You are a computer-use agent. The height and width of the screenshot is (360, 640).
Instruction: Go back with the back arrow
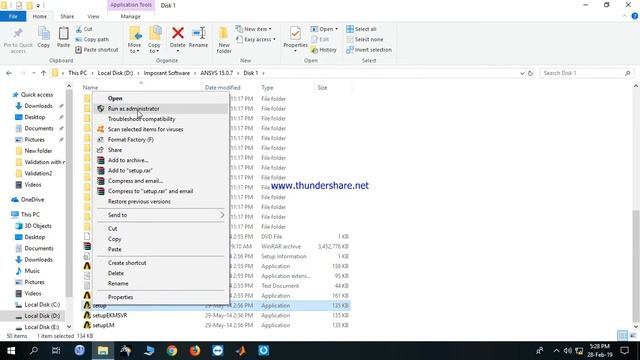(9, 73)
